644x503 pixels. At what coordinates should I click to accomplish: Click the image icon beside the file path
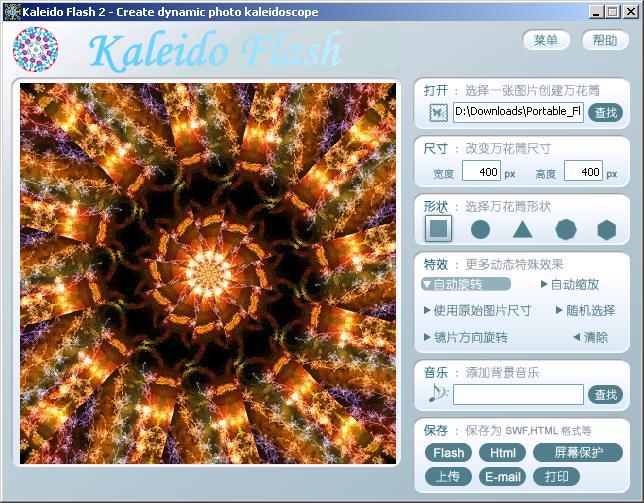tap(438, 112)
